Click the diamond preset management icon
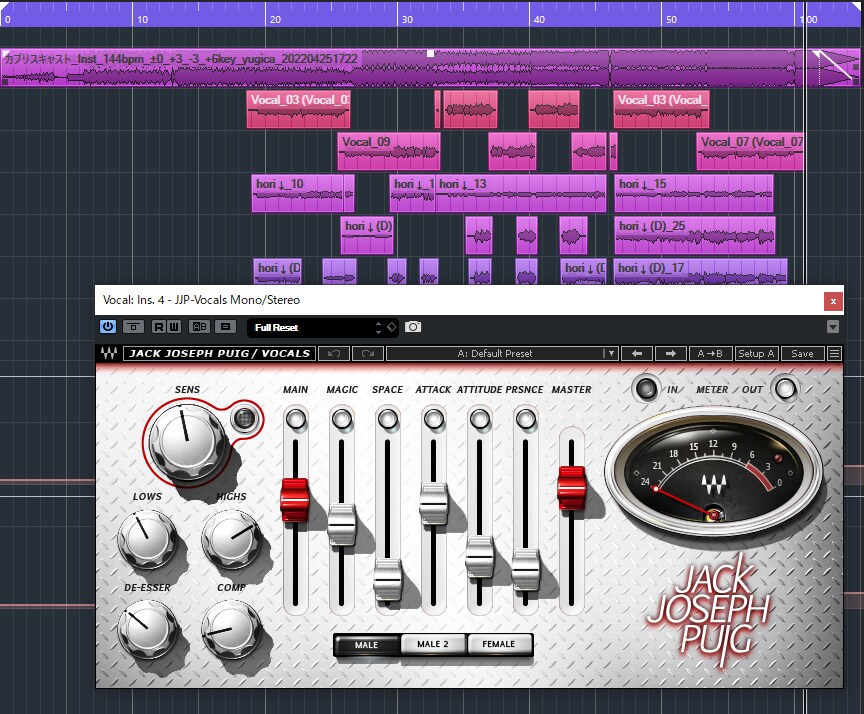864x714 pixels. click(391, 327)
